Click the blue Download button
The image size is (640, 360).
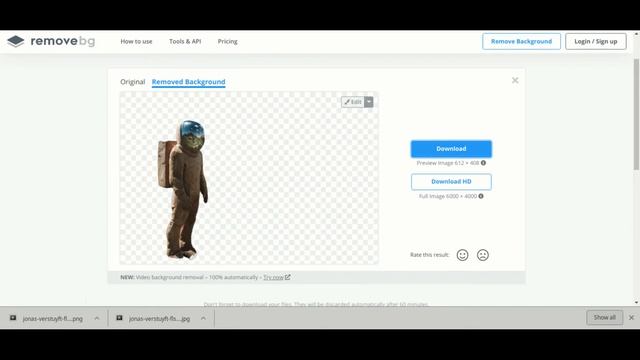[451, 149]
